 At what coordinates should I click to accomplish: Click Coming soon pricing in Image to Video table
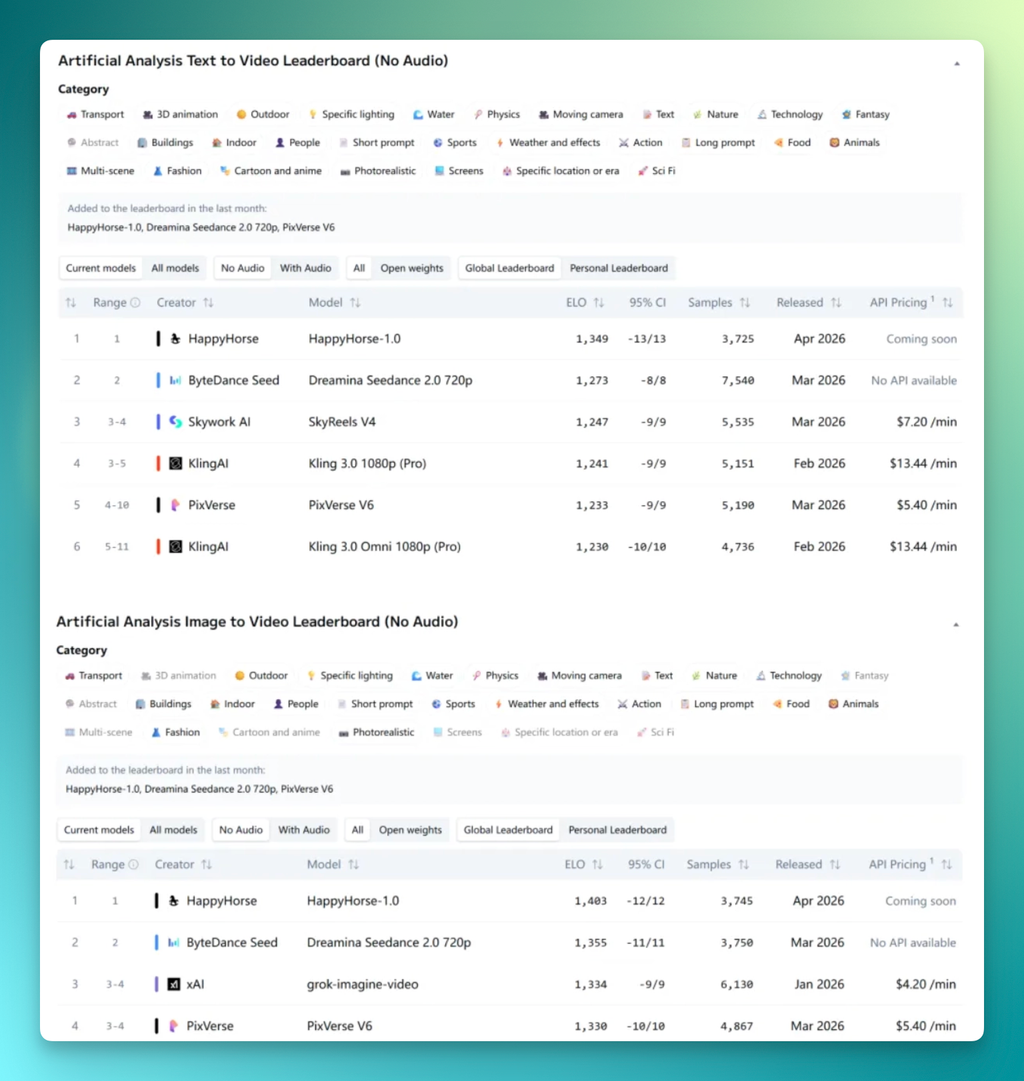click(x=921, y=901)
